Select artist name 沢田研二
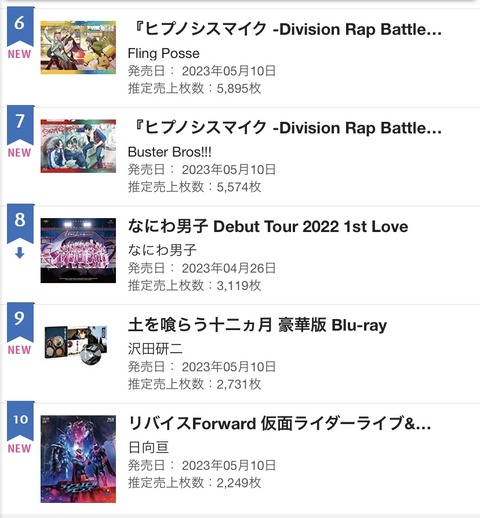 click(155, 349)
